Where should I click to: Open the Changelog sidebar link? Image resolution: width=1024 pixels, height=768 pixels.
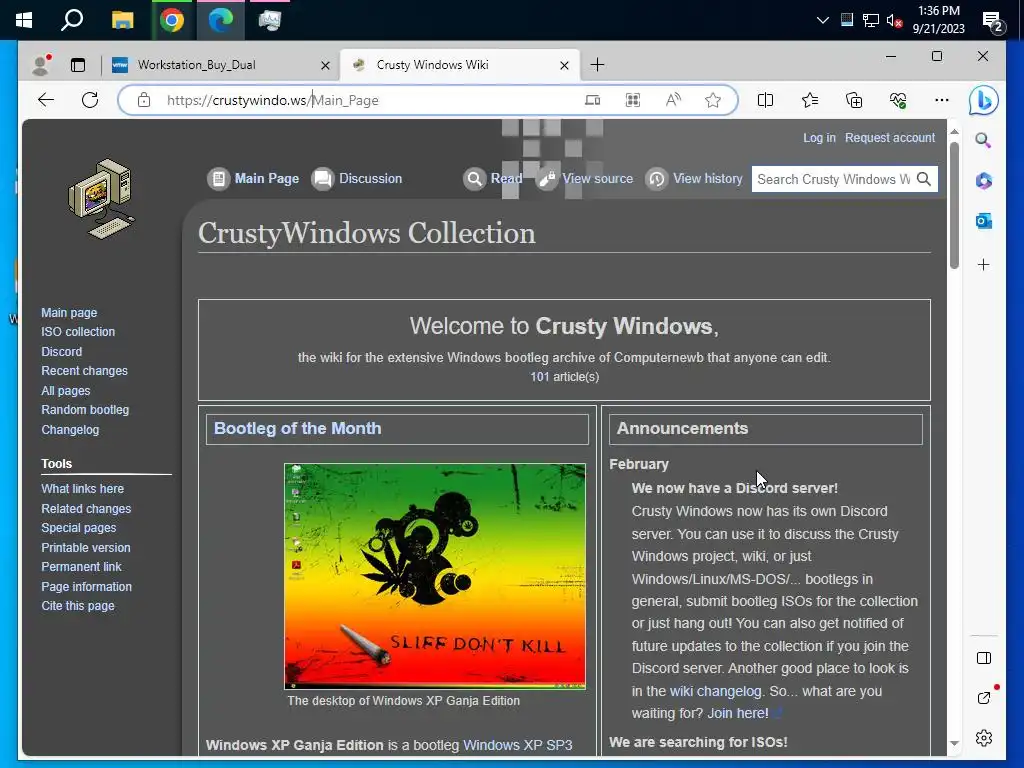click(x=70, y=430)
